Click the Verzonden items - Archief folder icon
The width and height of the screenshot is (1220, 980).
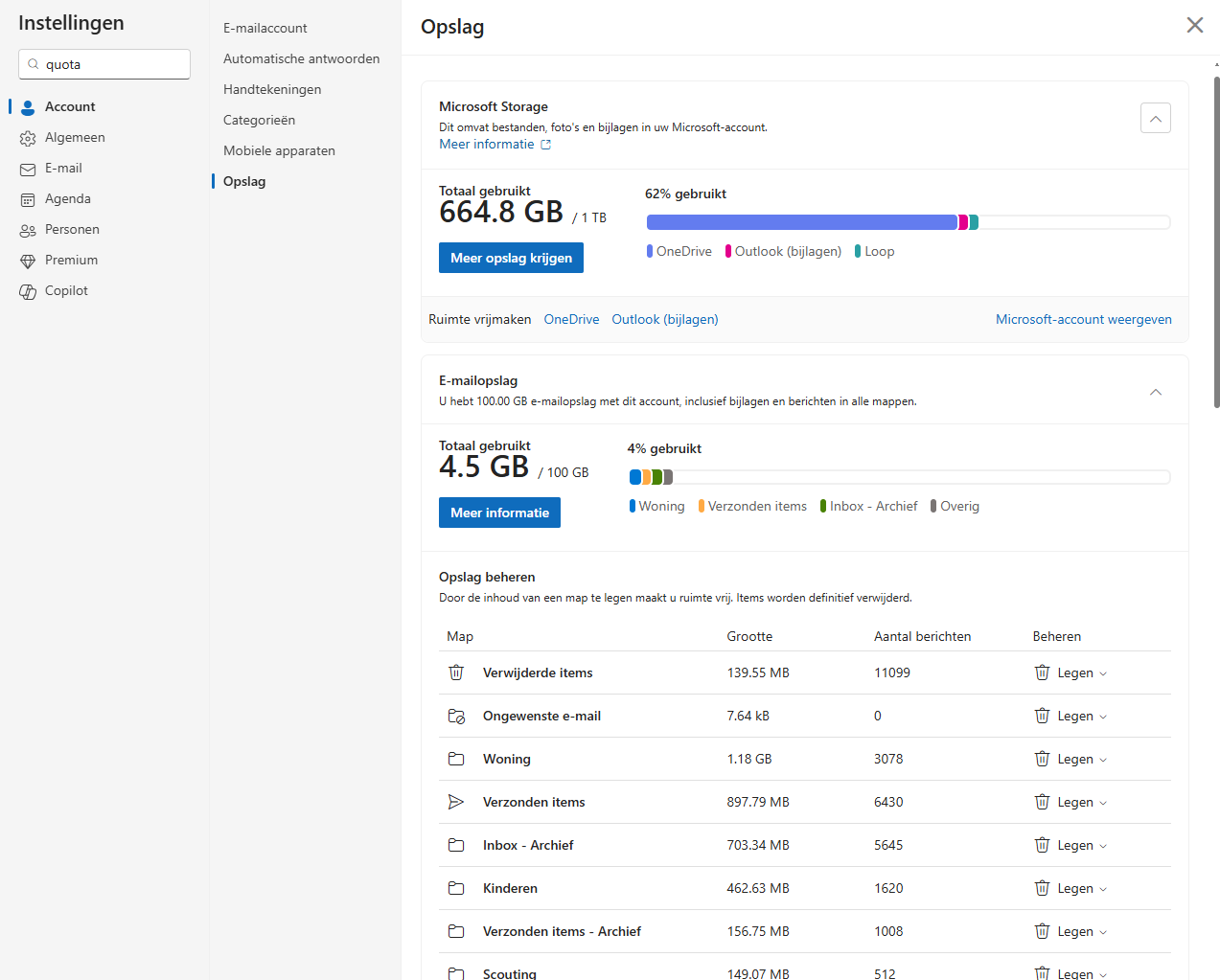pyautogui.click(x=456, y=931)
